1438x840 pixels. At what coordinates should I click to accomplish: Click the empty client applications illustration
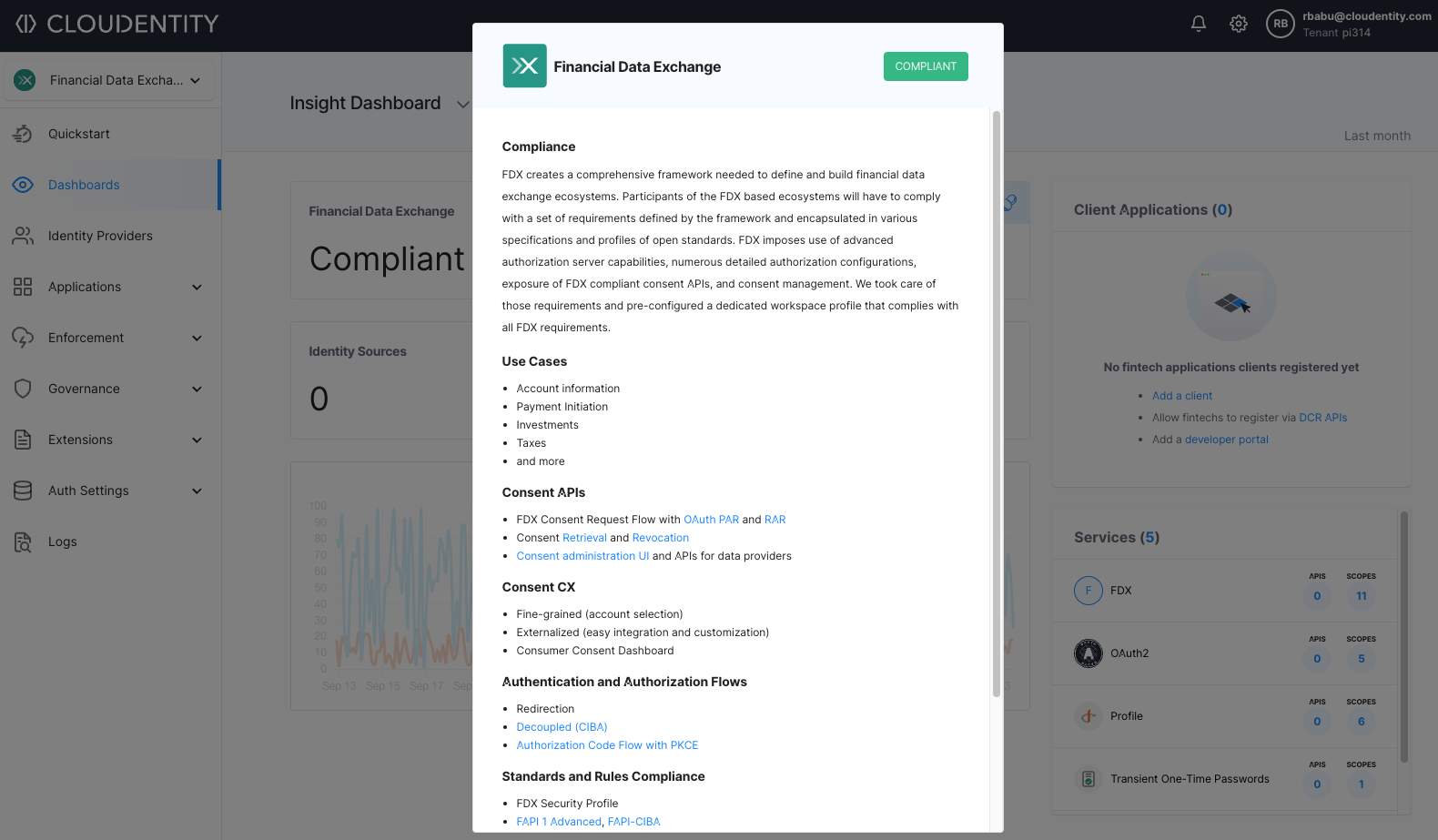(1231, 297)
